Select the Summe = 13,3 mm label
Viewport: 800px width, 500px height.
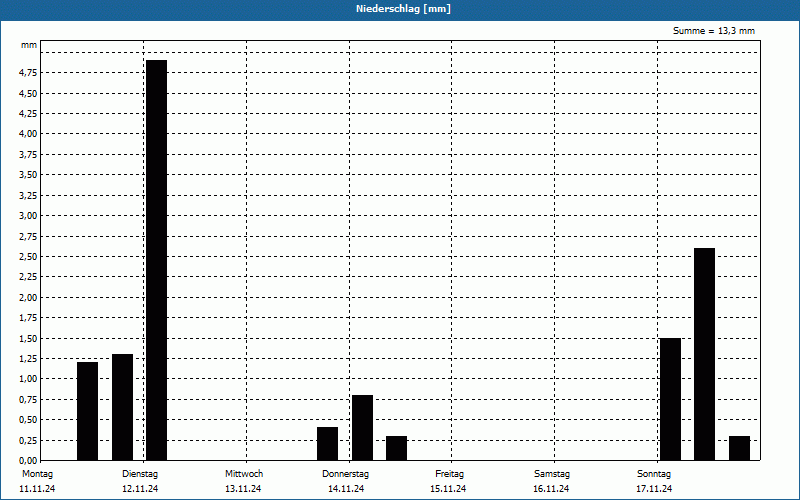coord(713,31)
